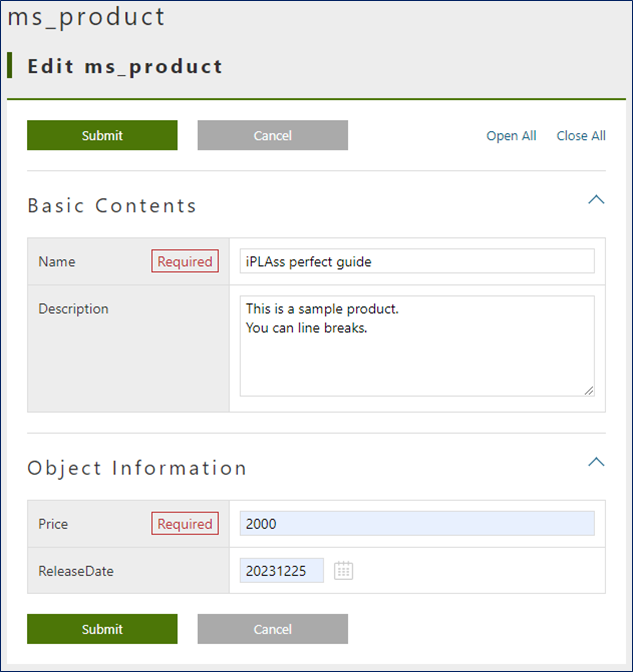This screenshot has width=633, height=672.
Task: Click the top Submit button
Action: point(102,135)
